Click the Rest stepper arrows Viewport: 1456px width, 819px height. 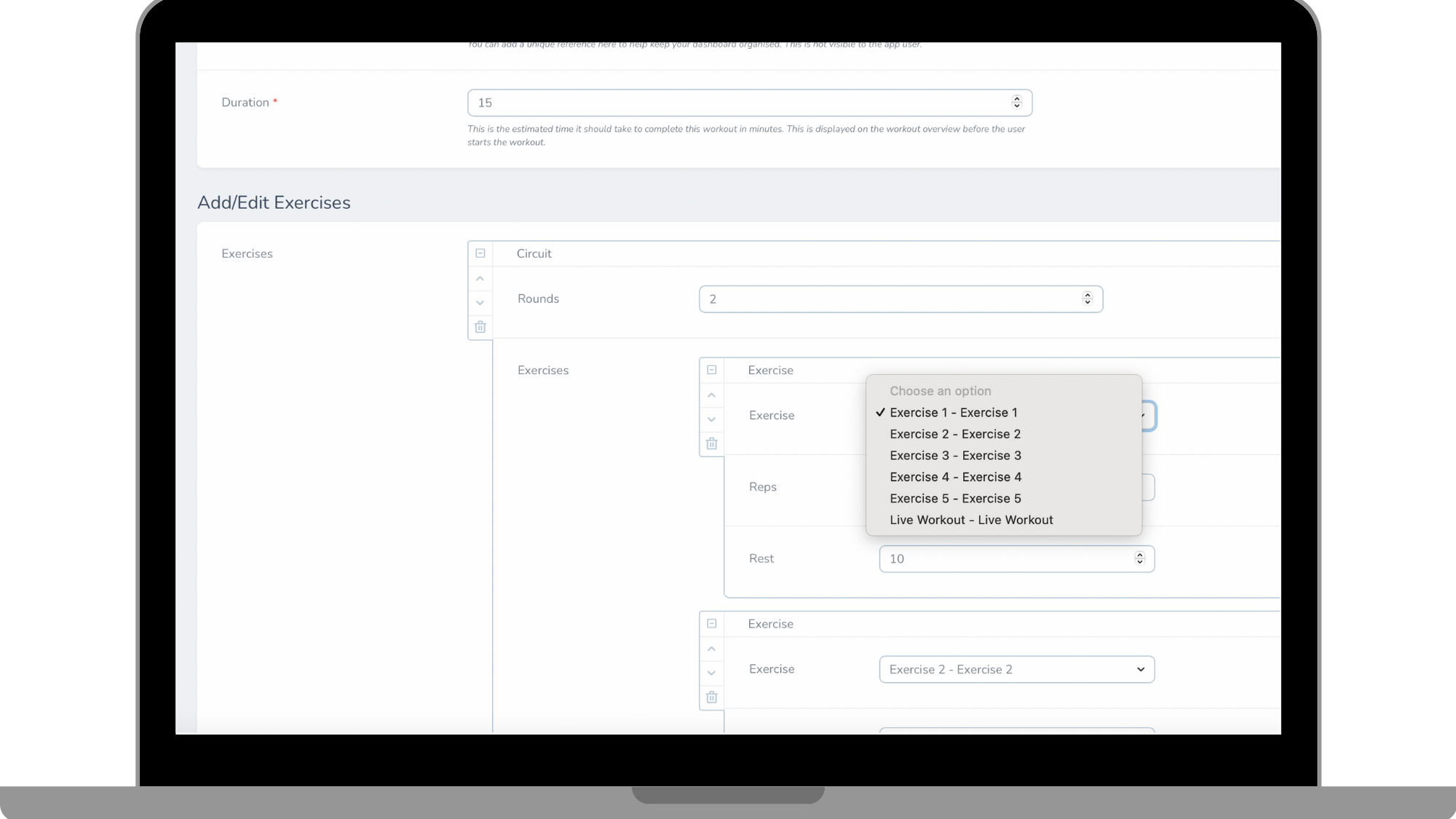(1140, 559)
